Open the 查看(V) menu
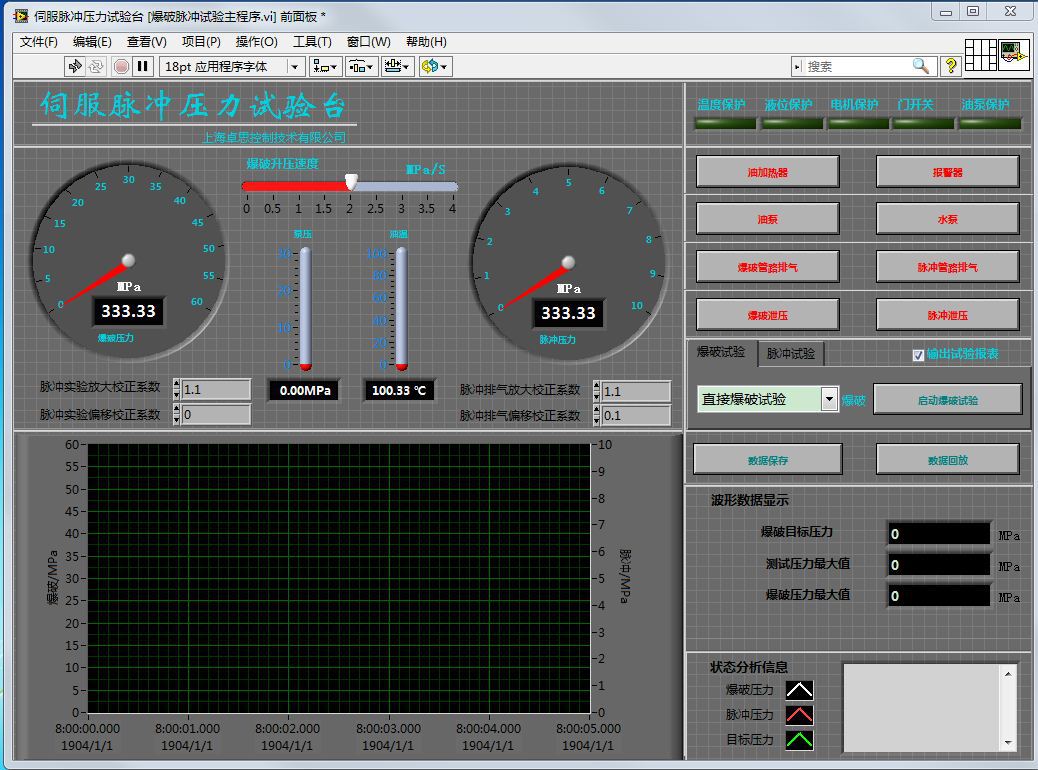This screenshot has width=1038, height=770. (x=146, y=42)
